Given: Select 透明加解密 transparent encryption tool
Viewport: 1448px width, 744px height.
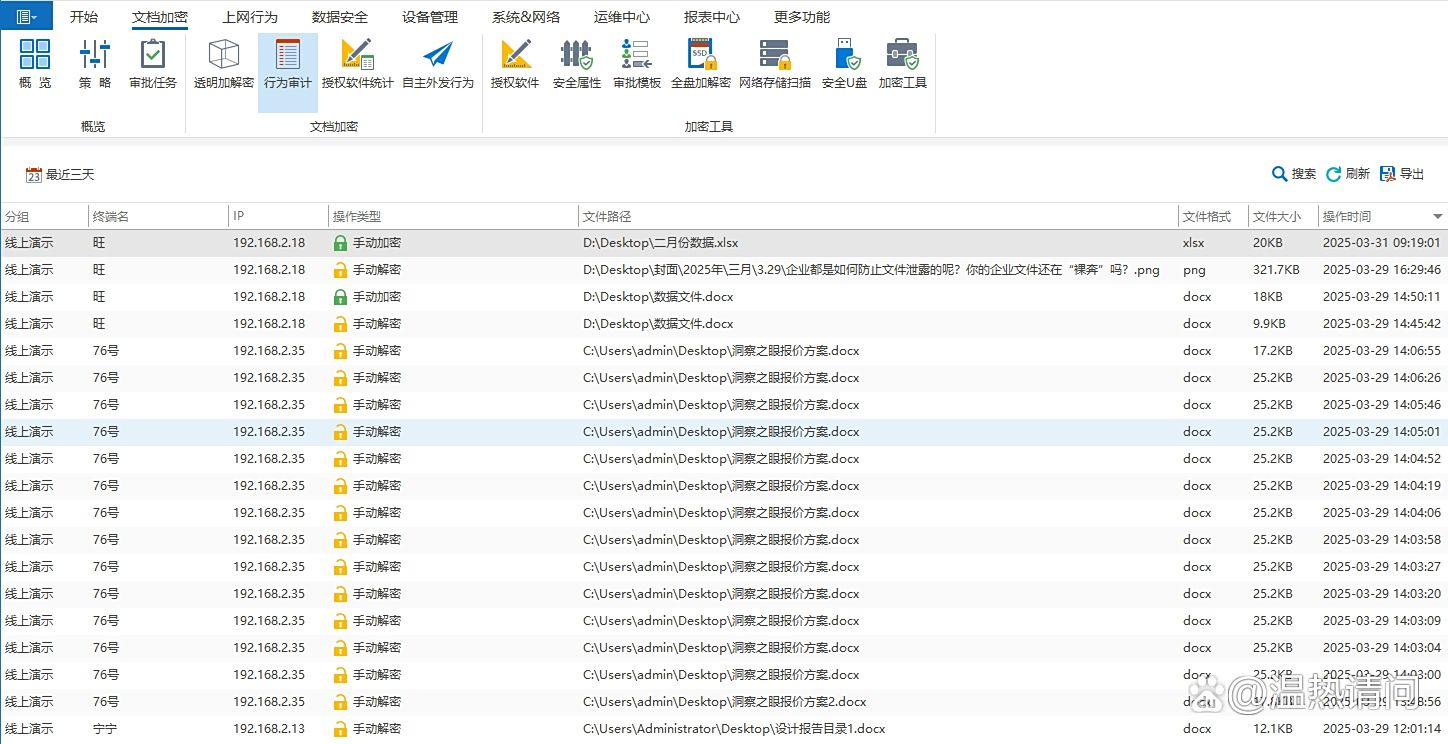Looking at the screenshot, I should click(222, 63).
